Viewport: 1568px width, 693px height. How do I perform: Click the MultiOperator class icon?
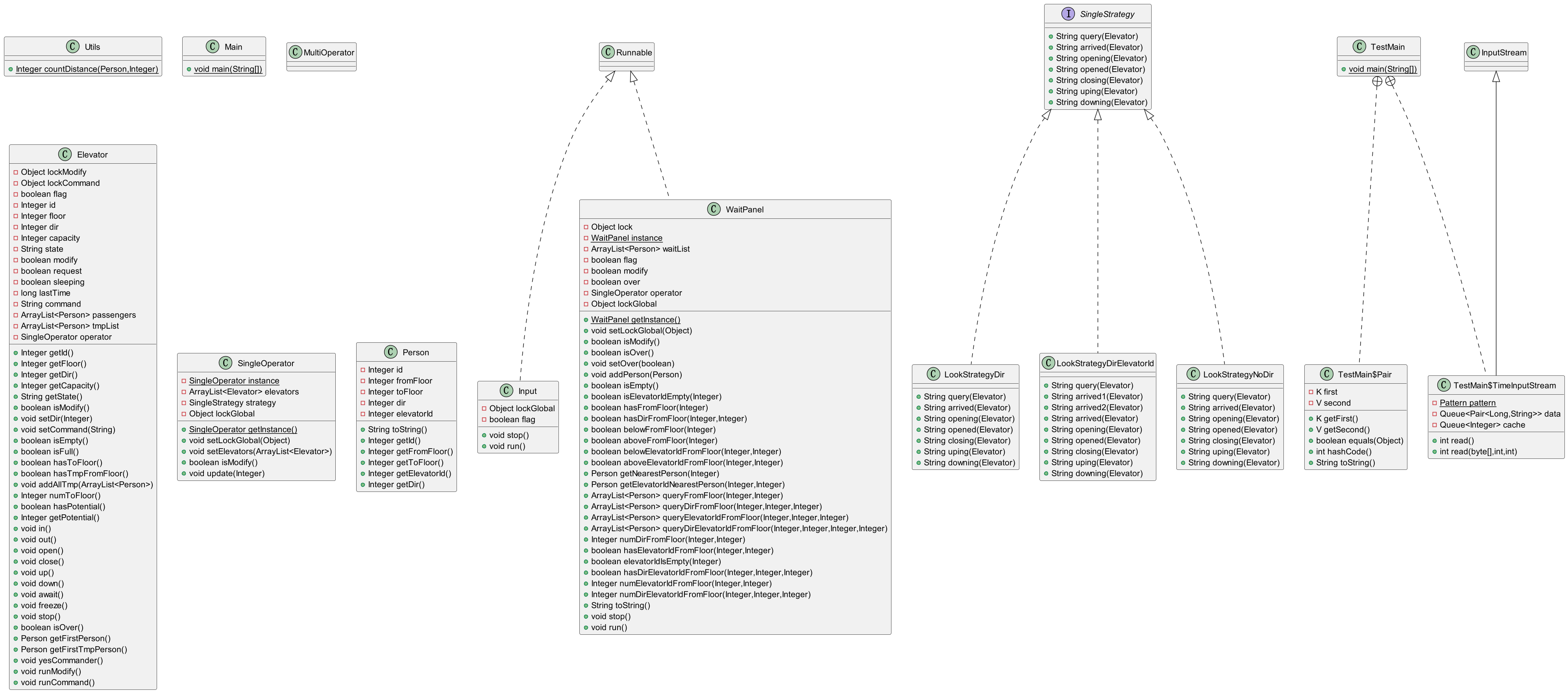pos(295,52)
